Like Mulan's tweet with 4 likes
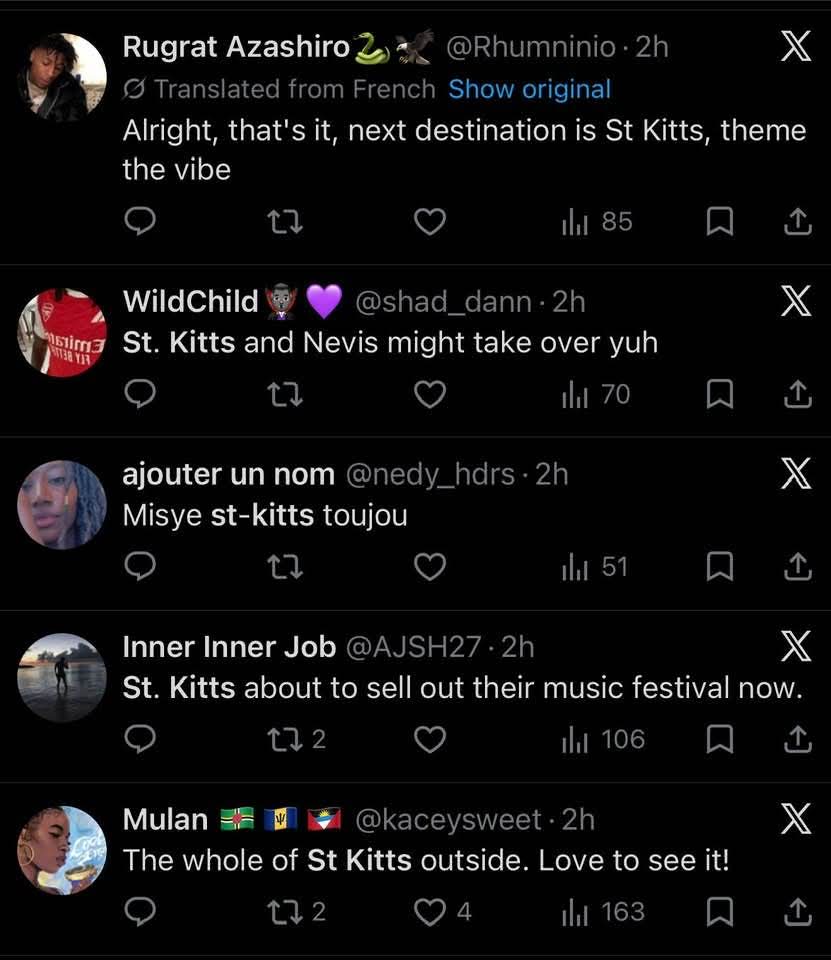Image resolution: width=831 pixels, height=960 pixels. (430, 912)
